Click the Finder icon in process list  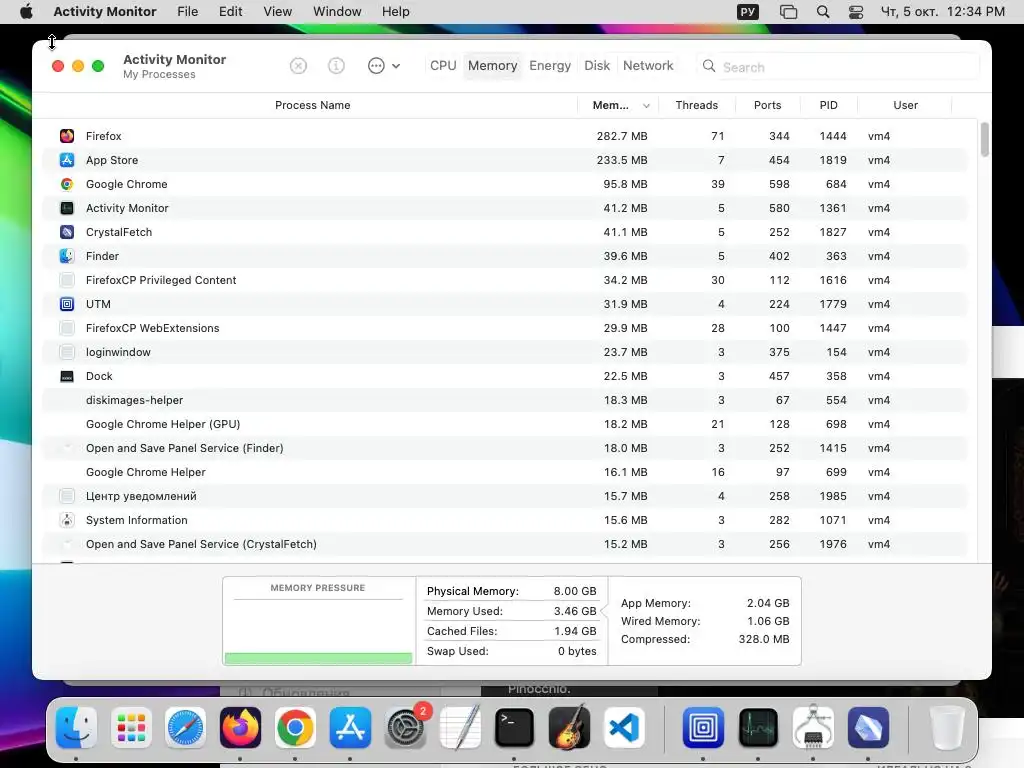[x=67, y=256]
